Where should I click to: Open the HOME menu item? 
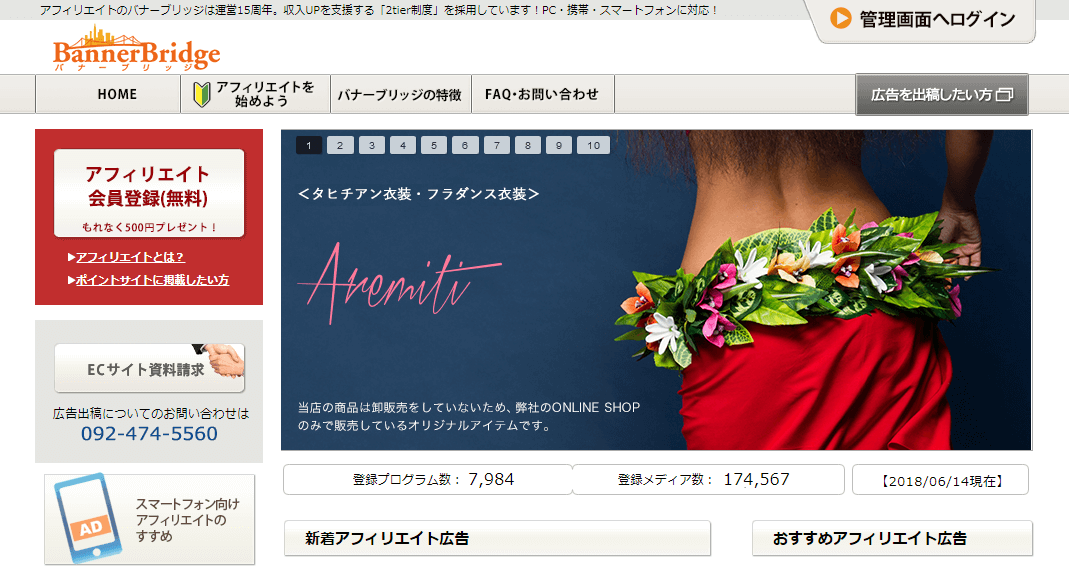pyautogui.click(x=108, y=94)
